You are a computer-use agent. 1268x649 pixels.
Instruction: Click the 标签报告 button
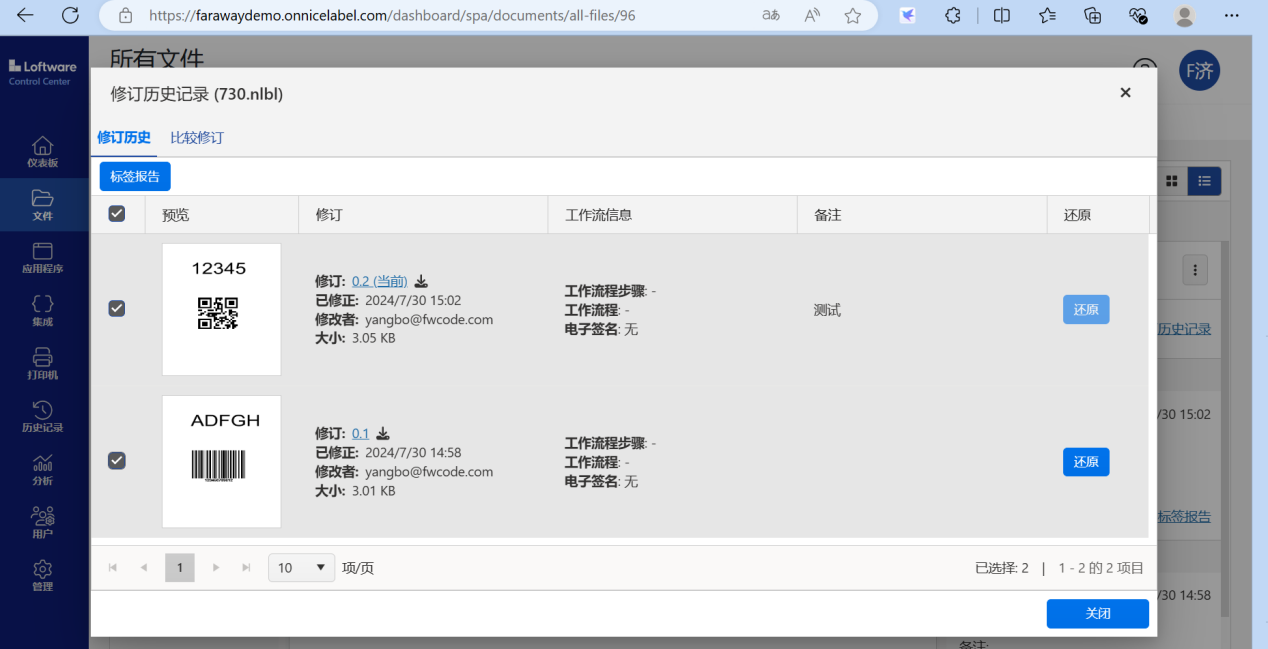[135, 176]
